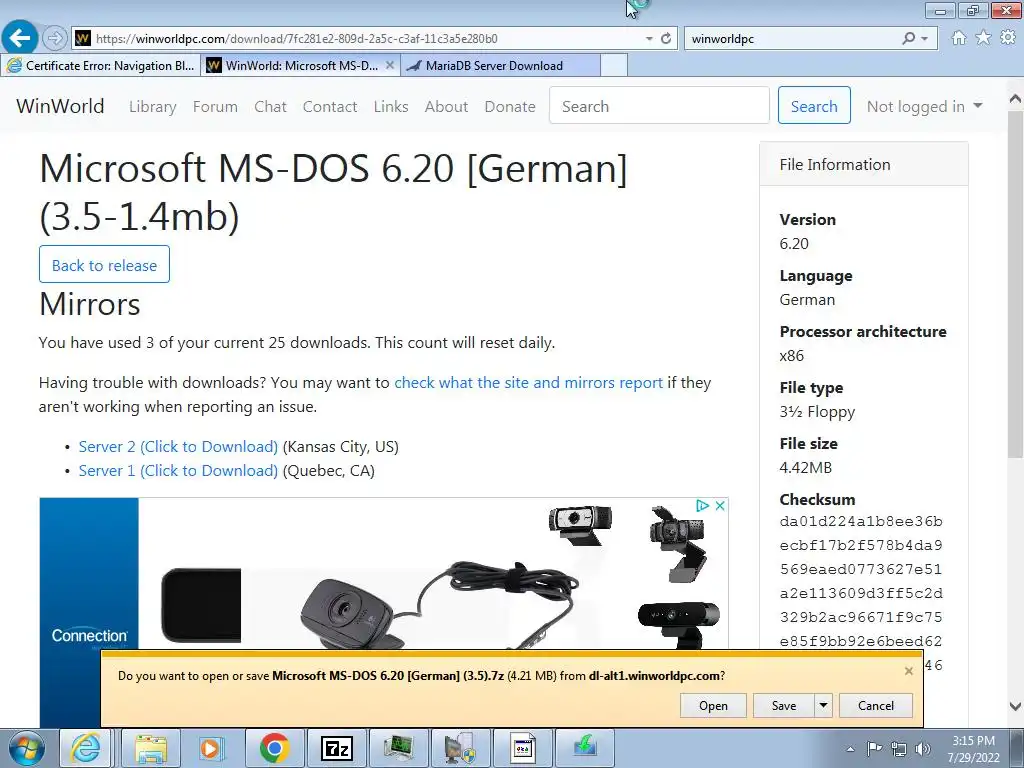Focus the WinWorld site Search field
The image size is (1024, 768).
[660, 105]
